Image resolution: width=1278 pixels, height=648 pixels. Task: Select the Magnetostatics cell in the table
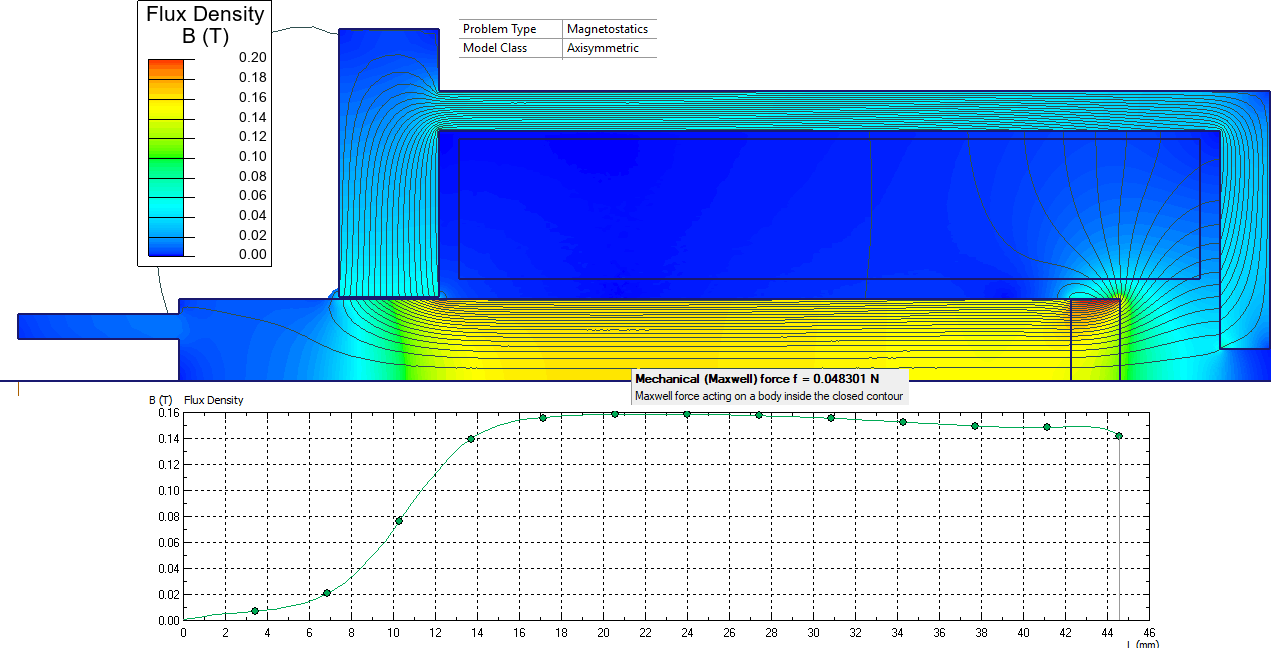tap(608, 29)
